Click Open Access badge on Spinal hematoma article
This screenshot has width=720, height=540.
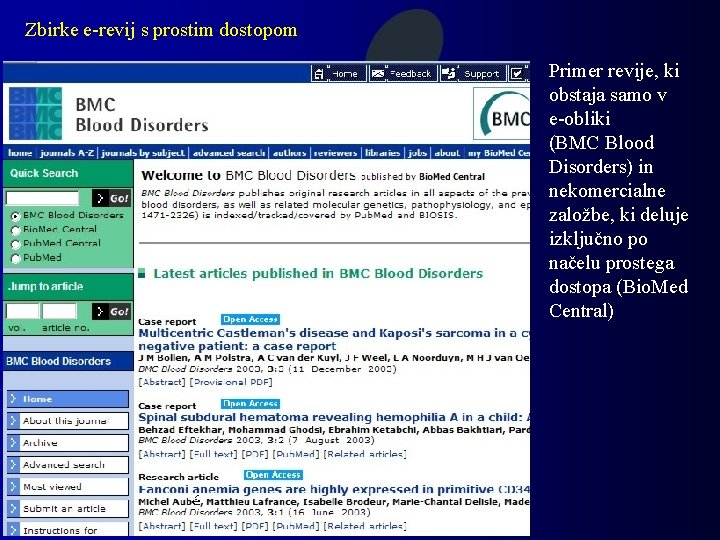[250, 404]
